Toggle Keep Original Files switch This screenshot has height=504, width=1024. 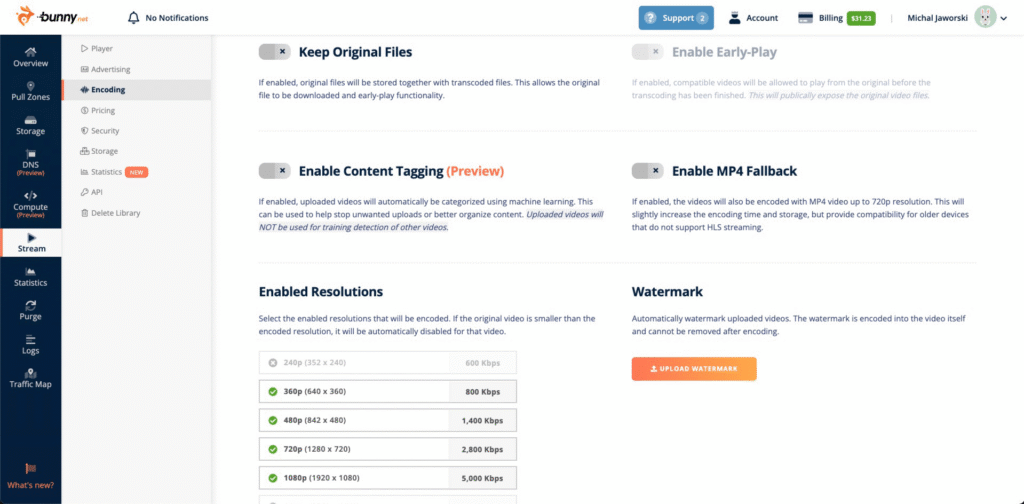tap(274, 52)
